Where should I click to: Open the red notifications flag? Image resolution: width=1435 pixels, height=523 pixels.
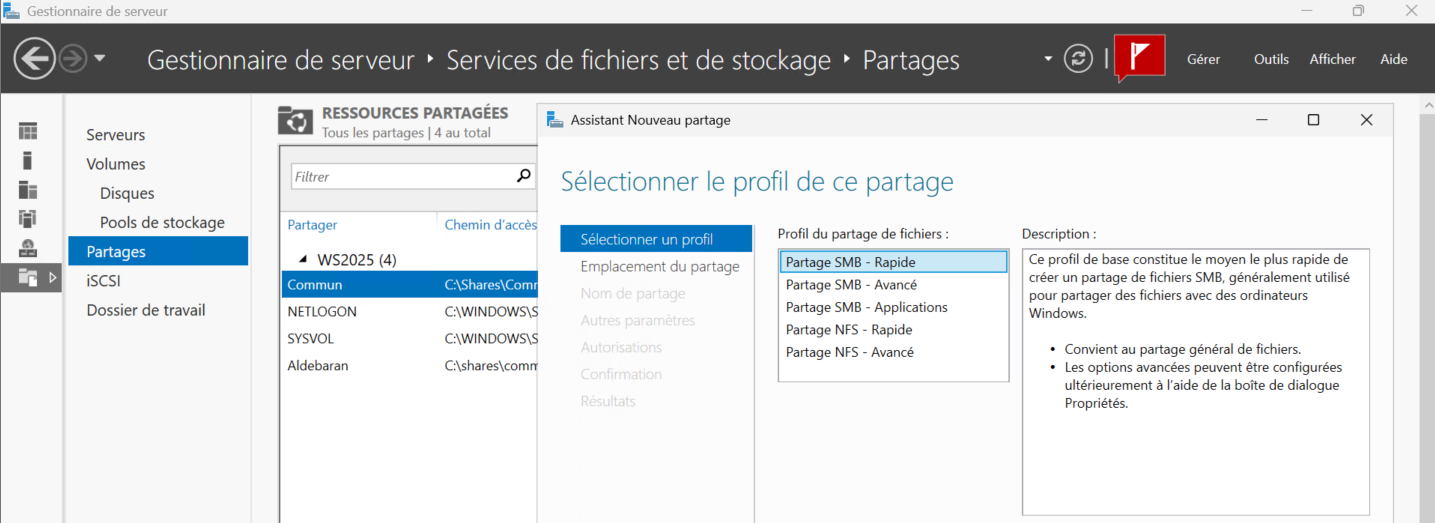tap(1140, 57)
